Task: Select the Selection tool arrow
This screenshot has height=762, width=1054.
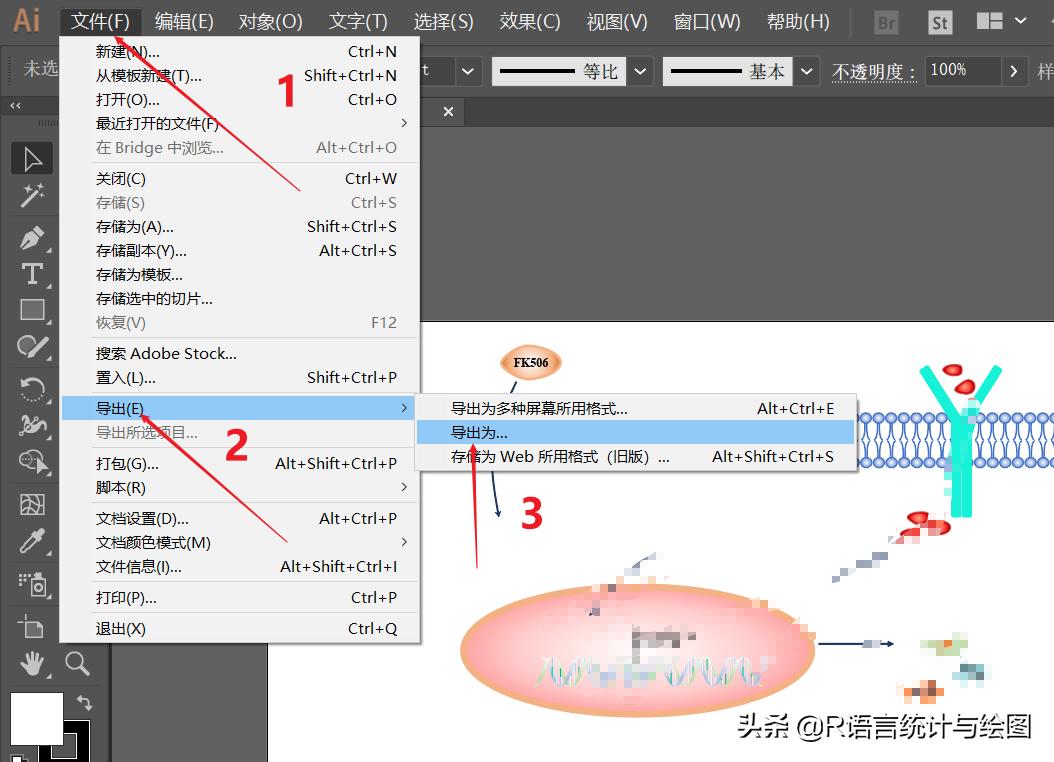Action: tap(31, 158)
